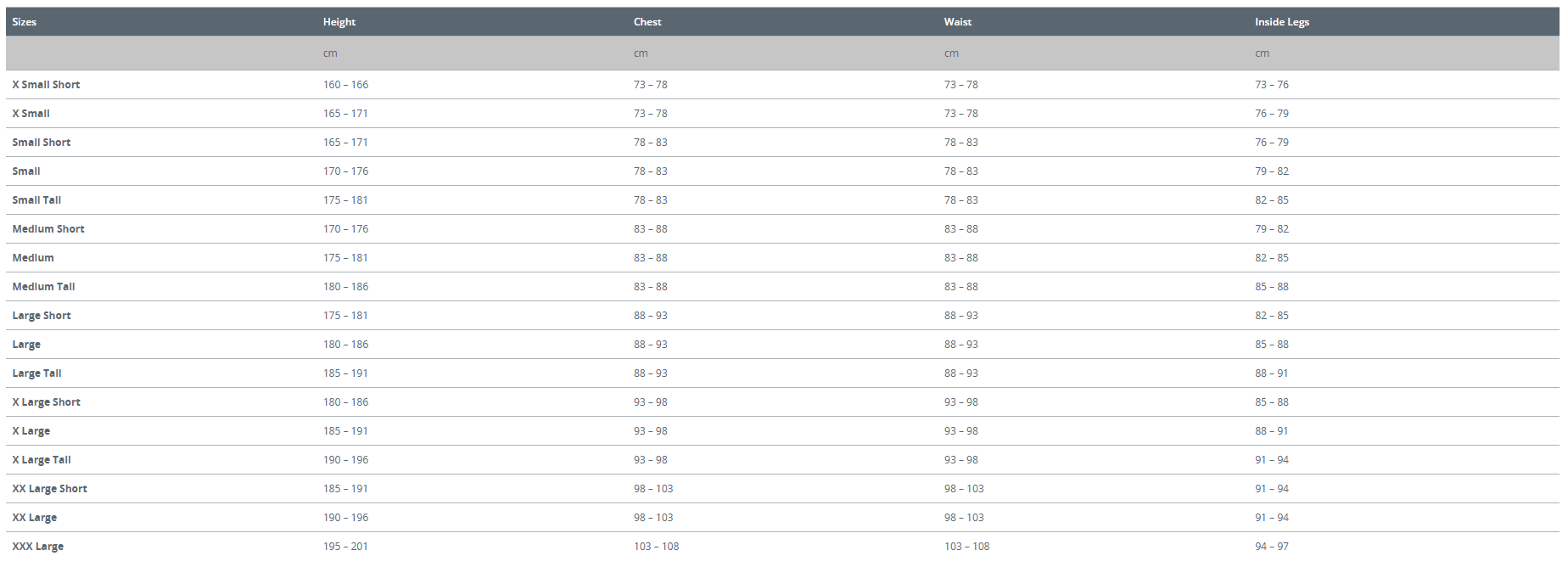The width and height of the screenshot is (1568, 567).
Task: Click the Sizes column header
Action: pos(24,22)
